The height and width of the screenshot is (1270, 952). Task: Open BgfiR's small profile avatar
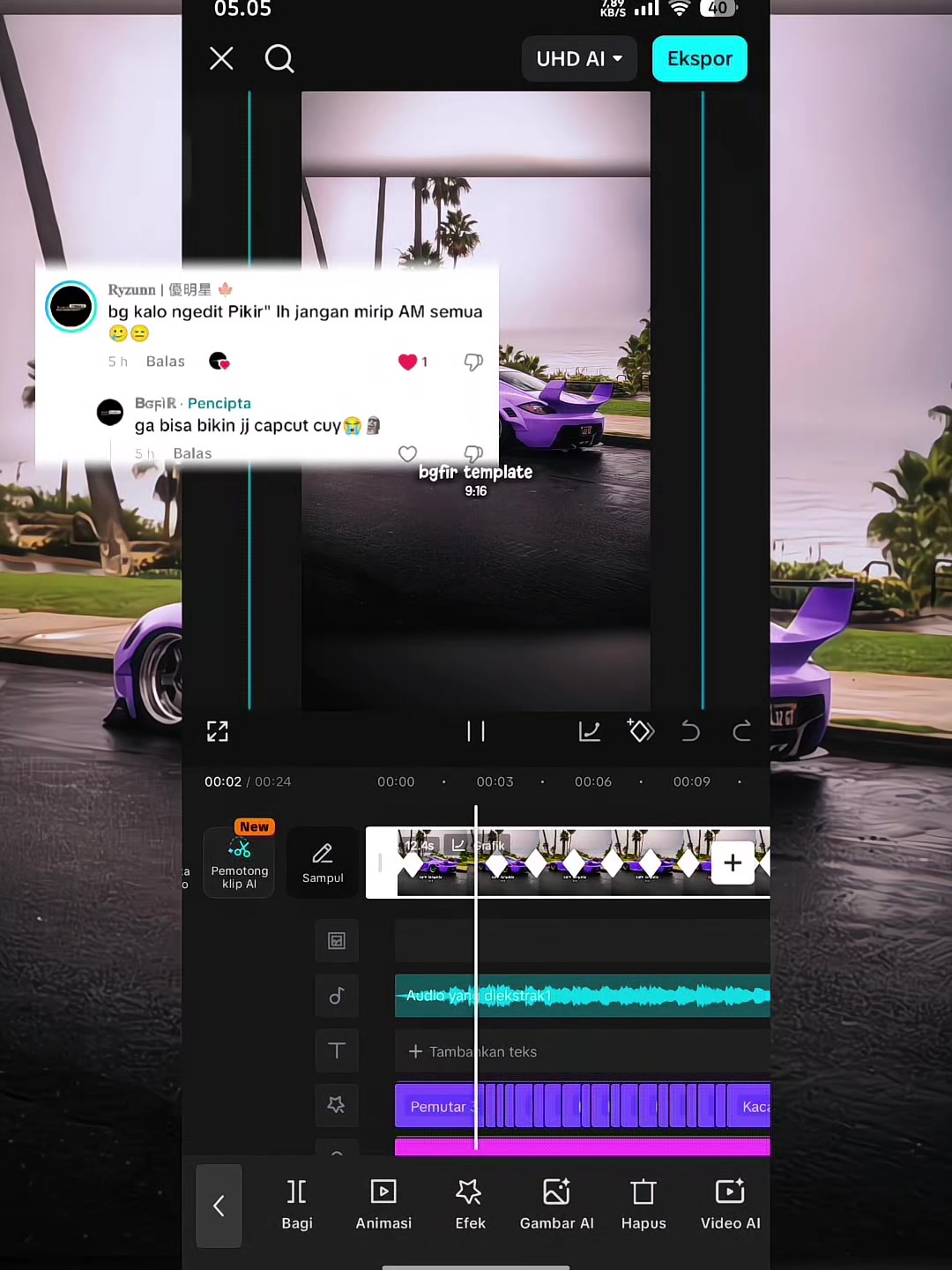point(110,412)
